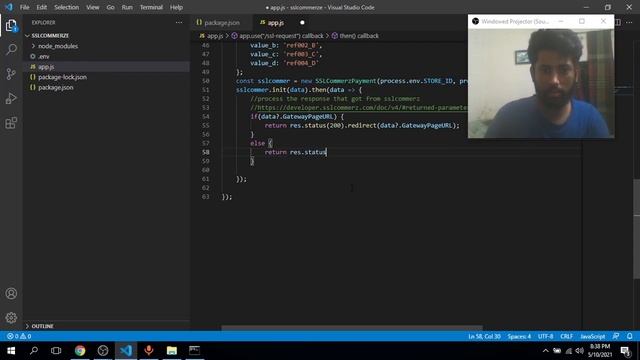Viewport: 640px width, 360px height.
Task: Click the unsaved dot on app.js tab
Action: coord(302,23)
